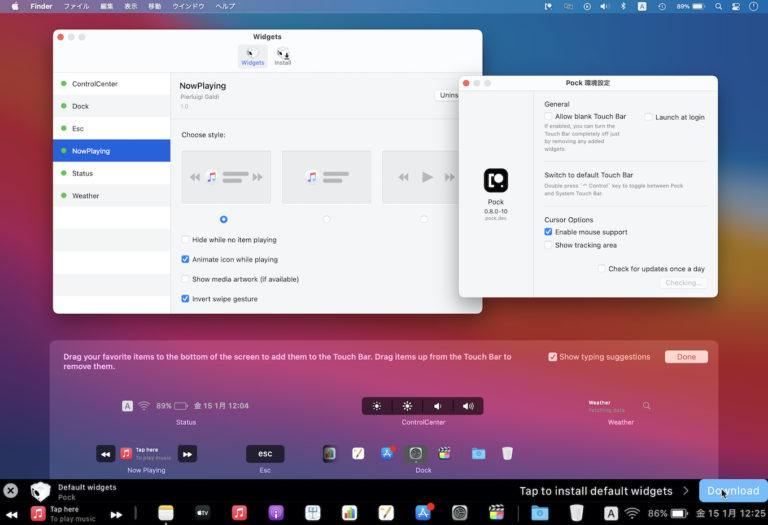Enable Launch at login in Pock preferences
Image resolution: width=768 pixels, height=525 pixels.
(x=649, y=117)
